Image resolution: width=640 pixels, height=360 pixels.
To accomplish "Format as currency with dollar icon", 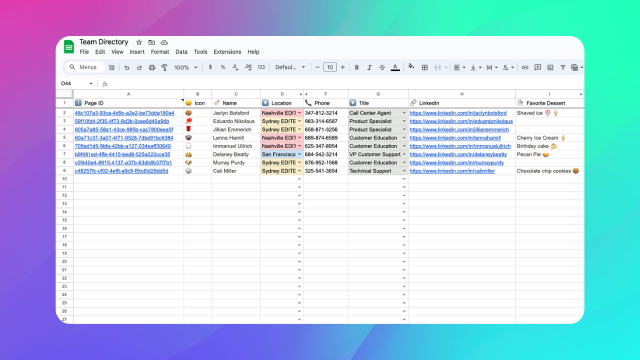I will tap(210, 67).
